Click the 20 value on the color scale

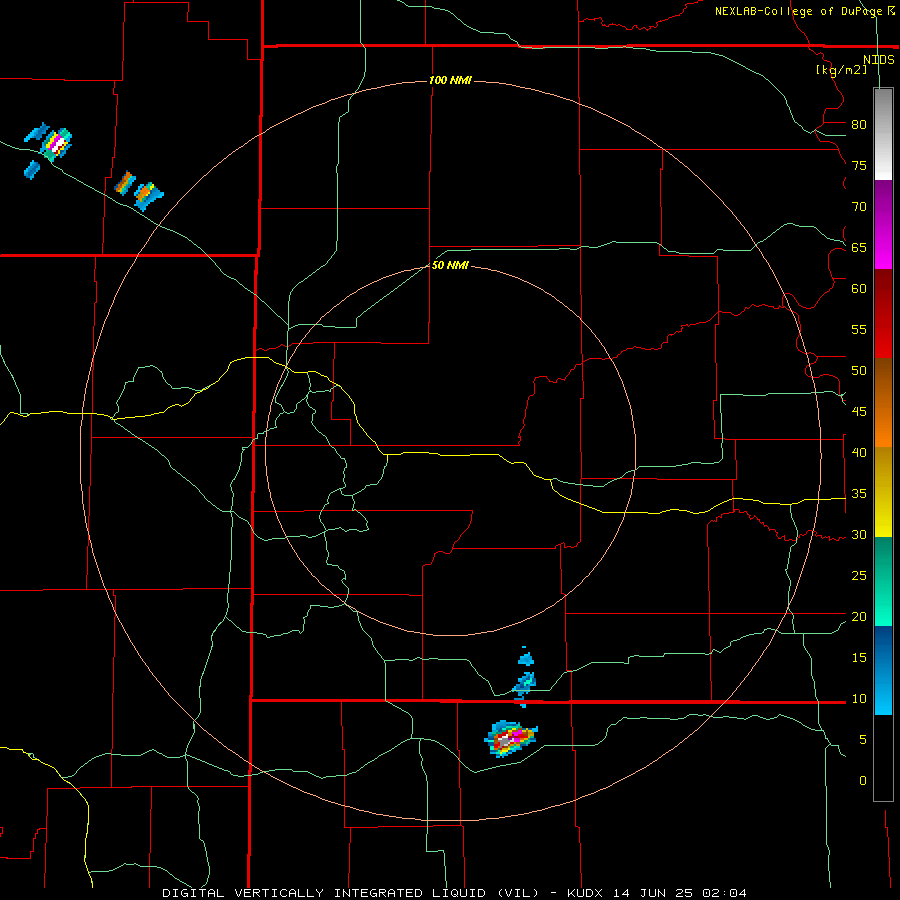(859, 616)
